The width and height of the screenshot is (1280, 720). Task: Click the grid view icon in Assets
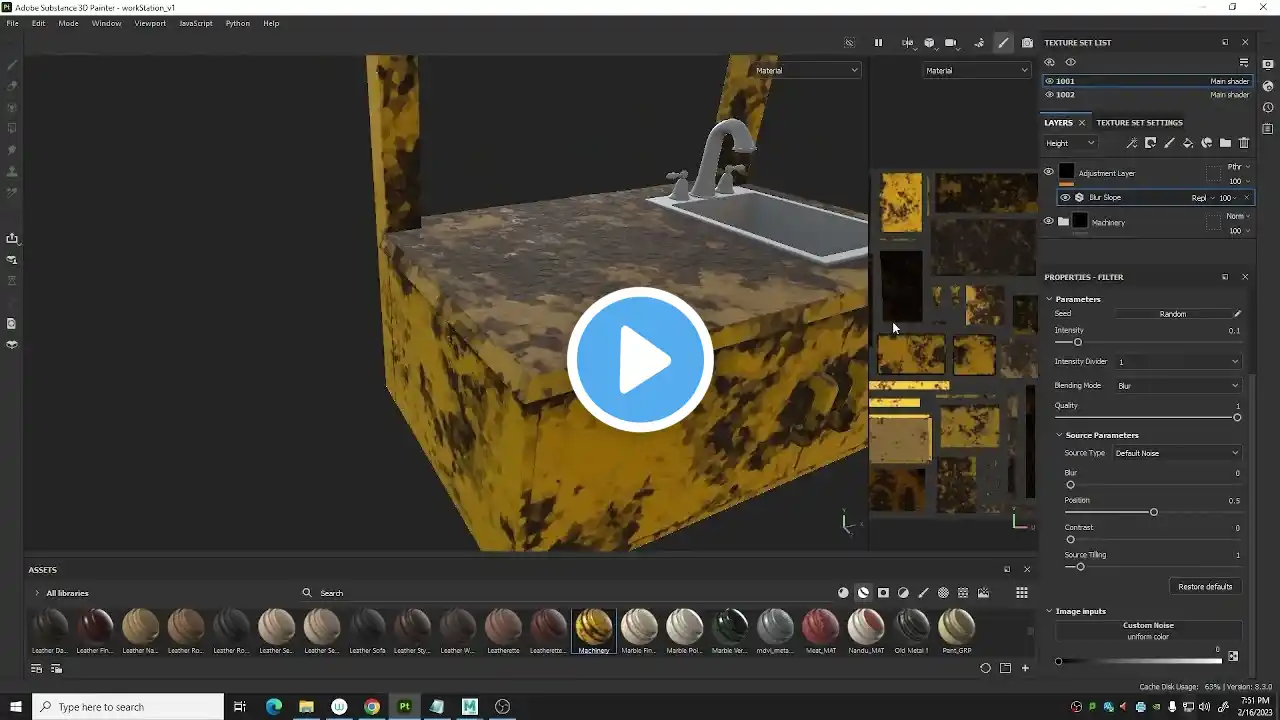tap(1021, 593)
